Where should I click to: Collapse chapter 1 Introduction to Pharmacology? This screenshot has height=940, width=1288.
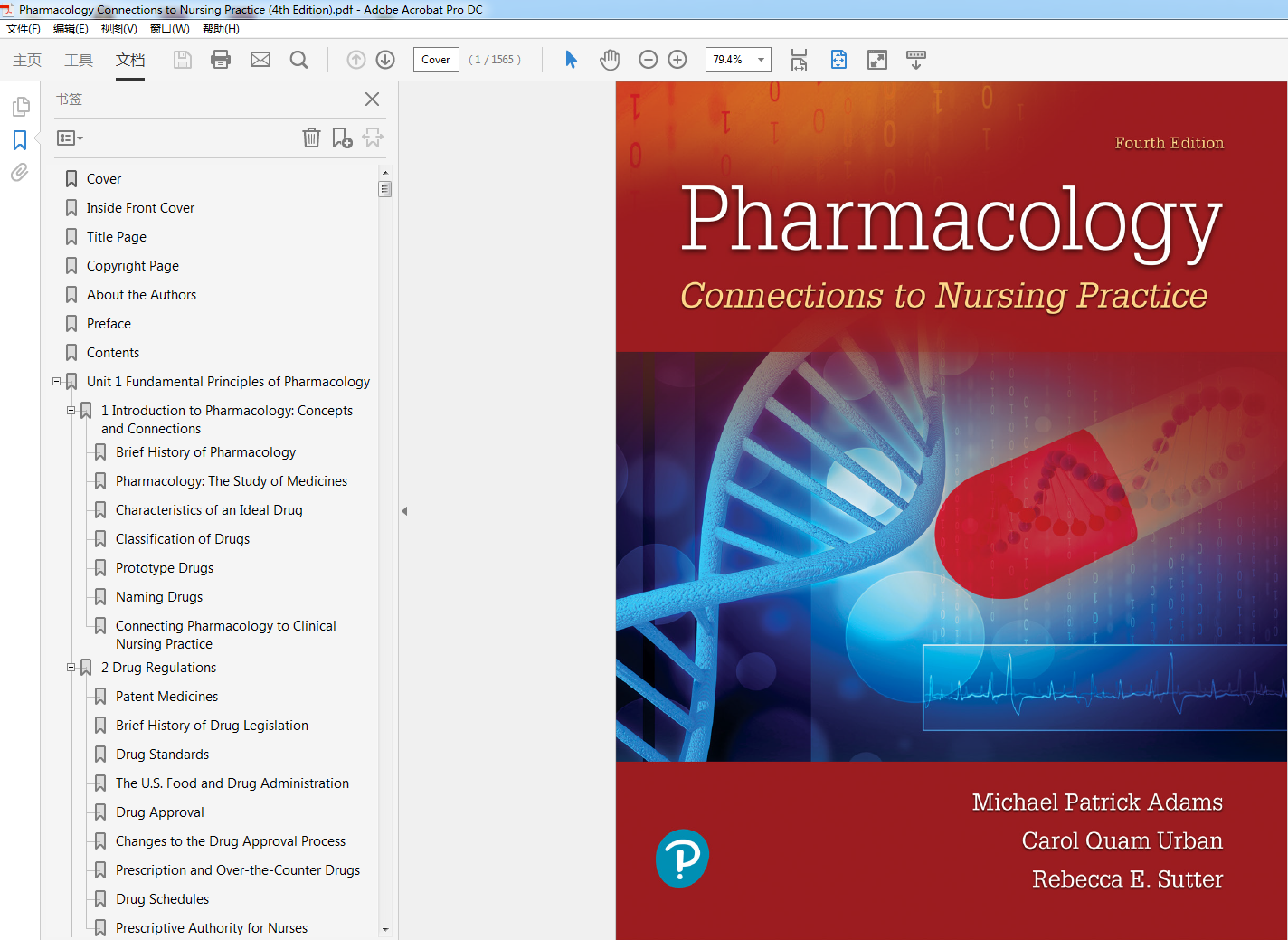pos(71,411)
